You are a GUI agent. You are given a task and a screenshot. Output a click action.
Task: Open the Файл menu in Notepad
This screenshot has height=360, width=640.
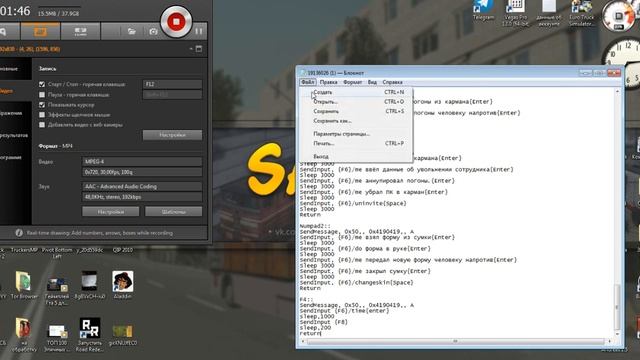[x=308, y=82]
